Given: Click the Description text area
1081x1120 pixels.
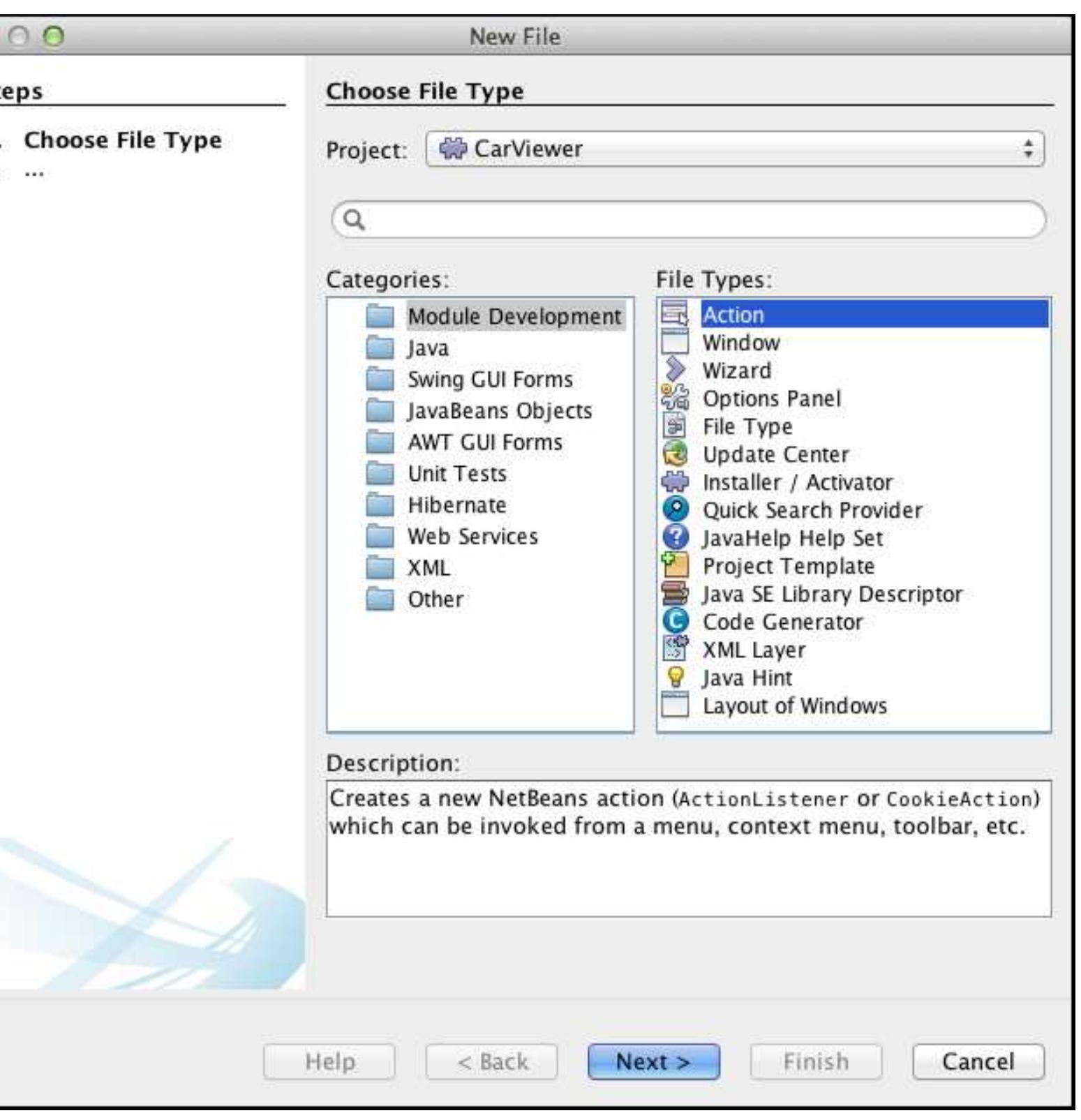Looking at the screenshot, I should tap(689, 849).
